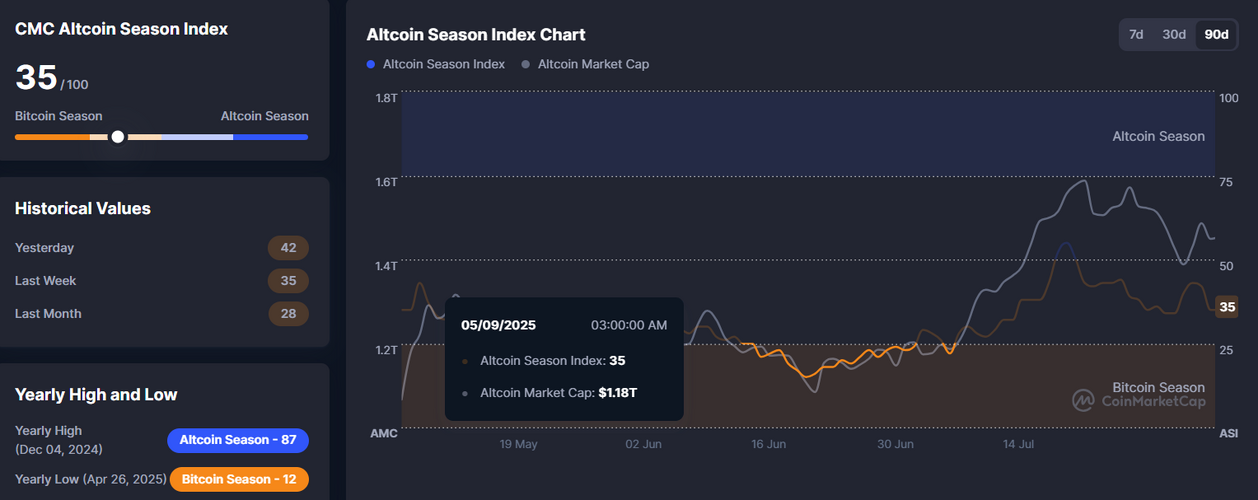Click the white knob on the season slider

pos(118,137)
